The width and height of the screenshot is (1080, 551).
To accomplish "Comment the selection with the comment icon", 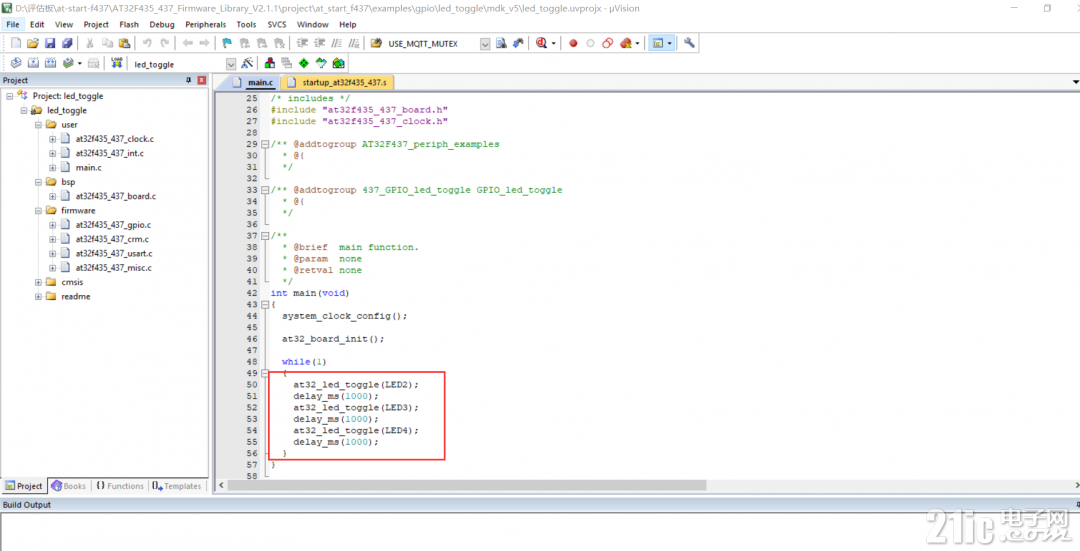I will click(x=336, y=43).
